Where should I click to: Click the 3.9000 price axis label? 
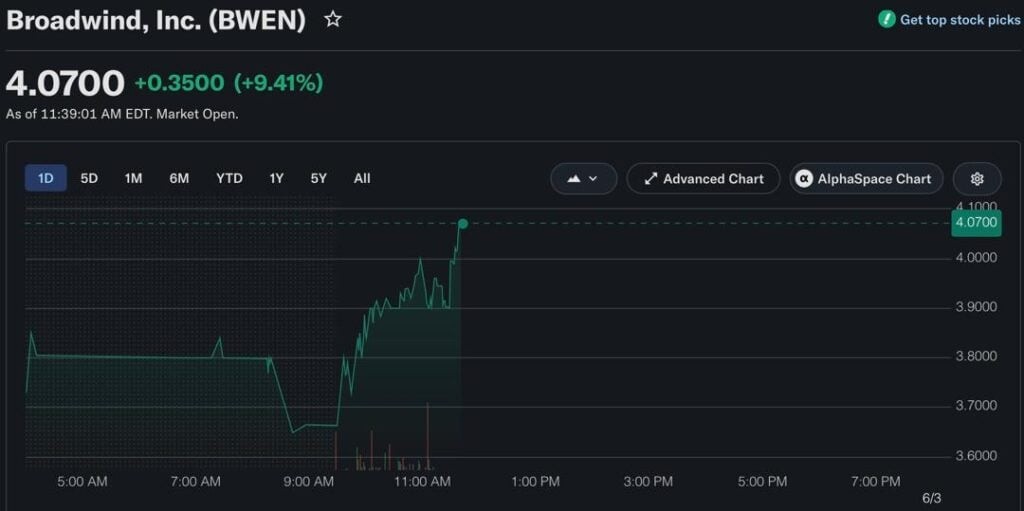tap(976, 307)
